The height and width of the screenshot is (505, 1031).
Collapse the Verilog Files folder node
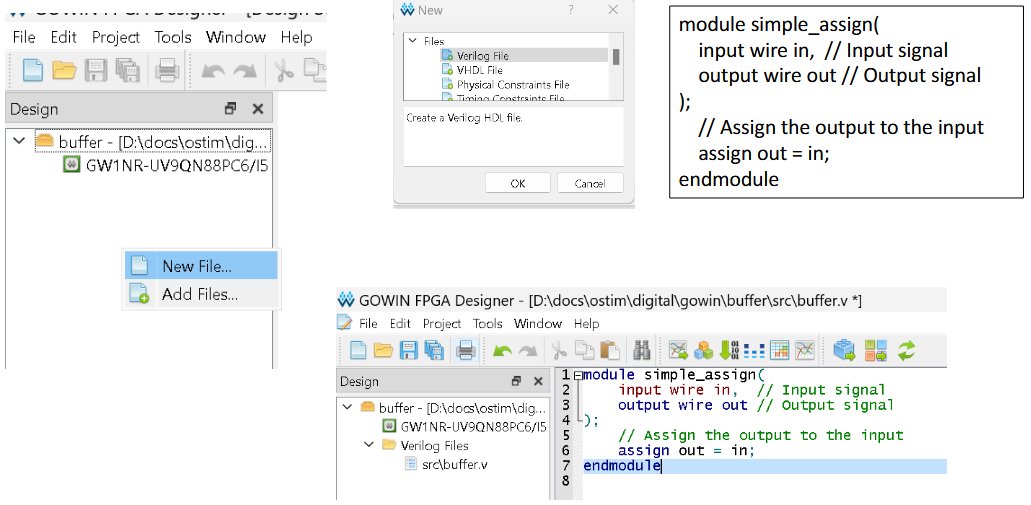point(369,445)
